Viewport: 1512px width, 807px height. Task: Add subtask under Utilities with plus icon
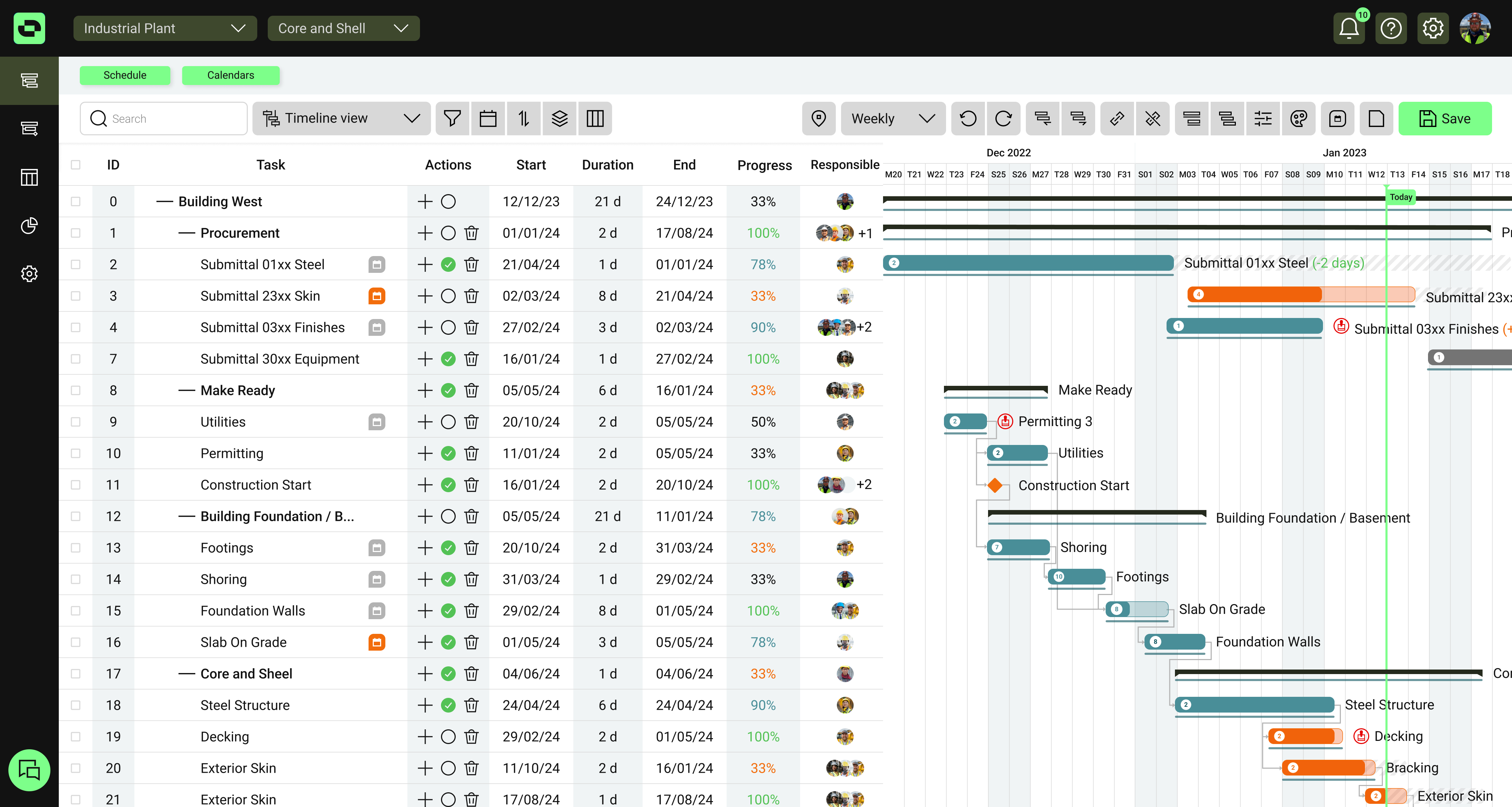point(425,422)
